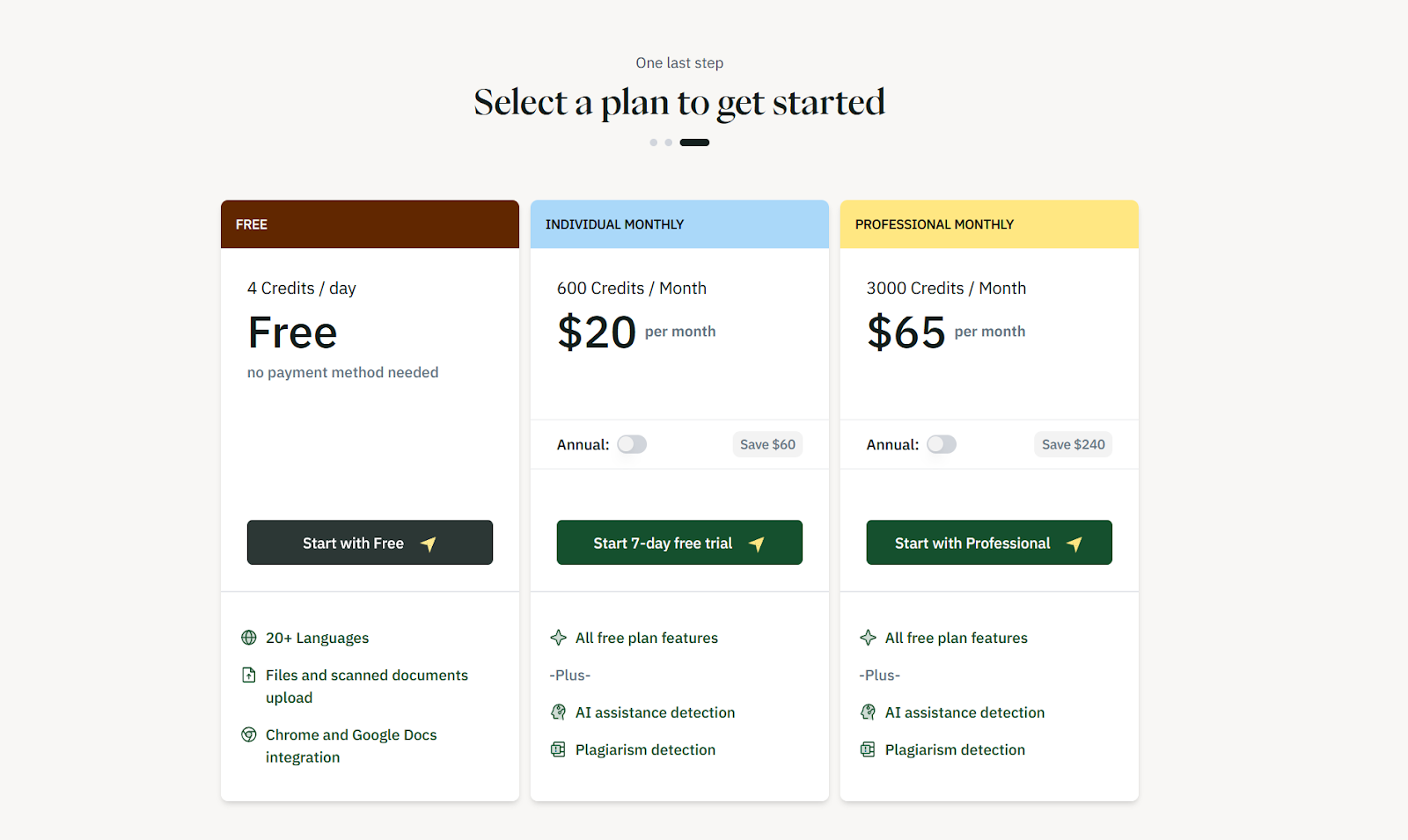Click the globe icon beside 20+ Languages

click(249, 638)
